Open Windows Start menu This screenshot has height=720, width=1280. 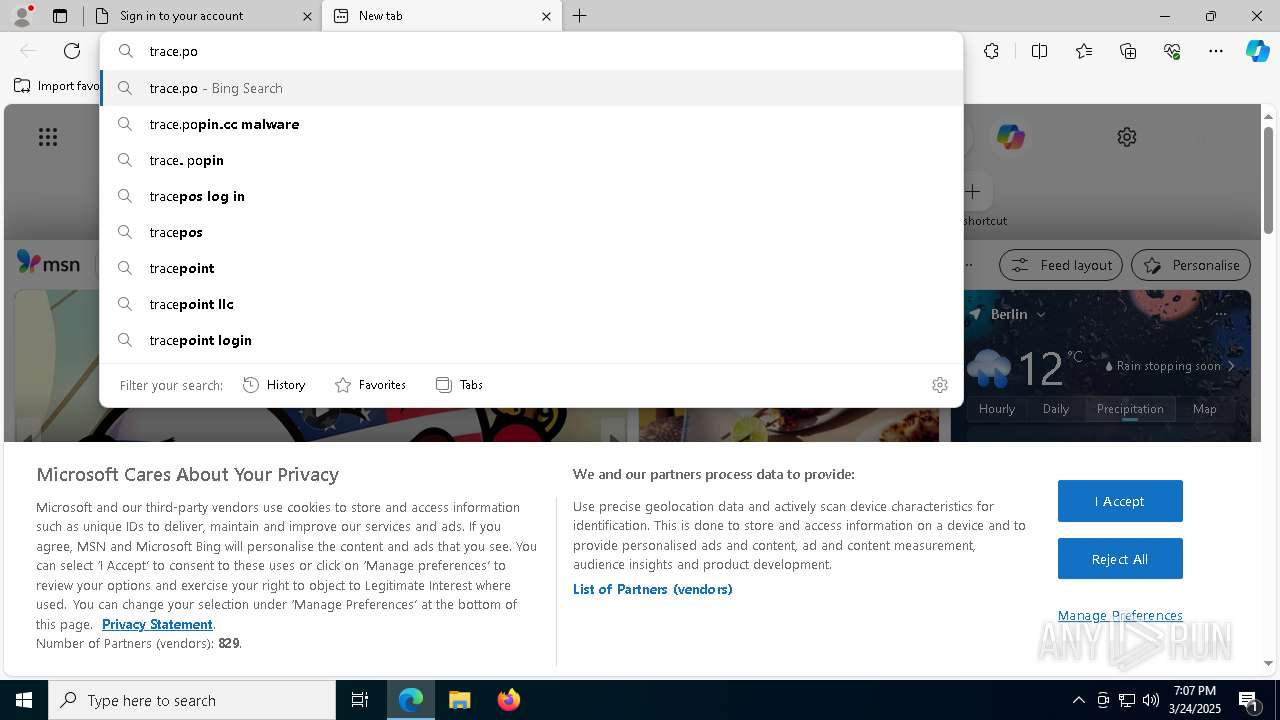[x=24, y=700]
